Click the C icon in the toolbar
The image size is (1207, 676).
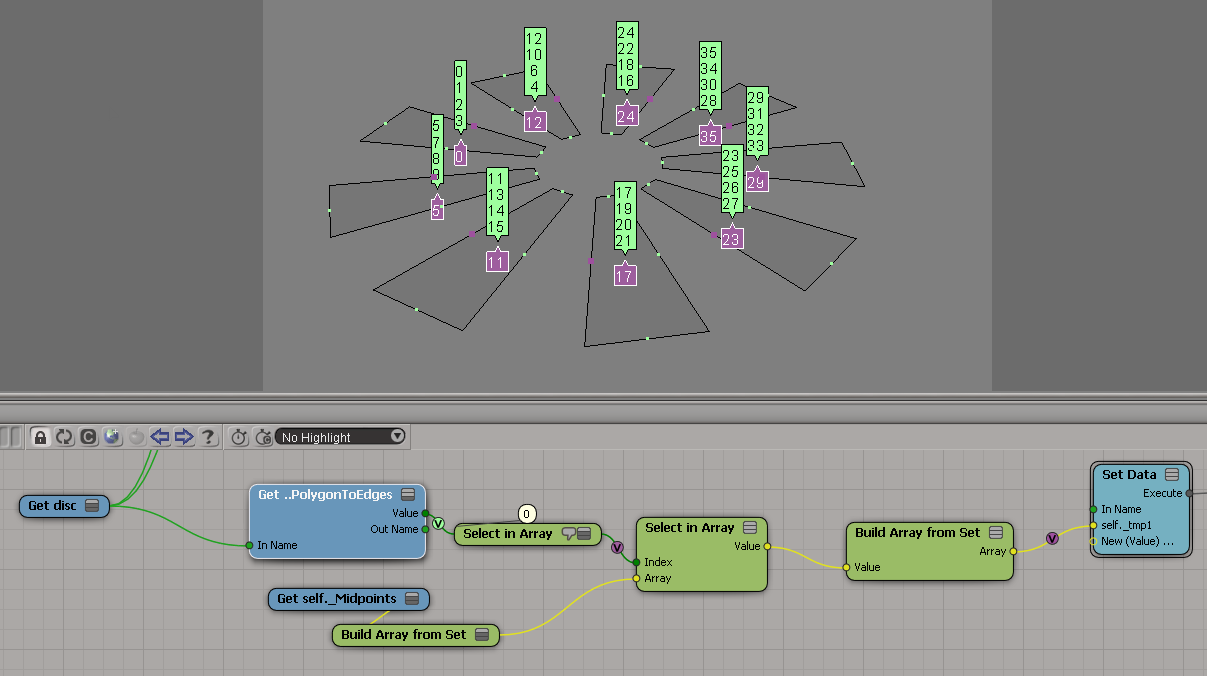(88, 437)
